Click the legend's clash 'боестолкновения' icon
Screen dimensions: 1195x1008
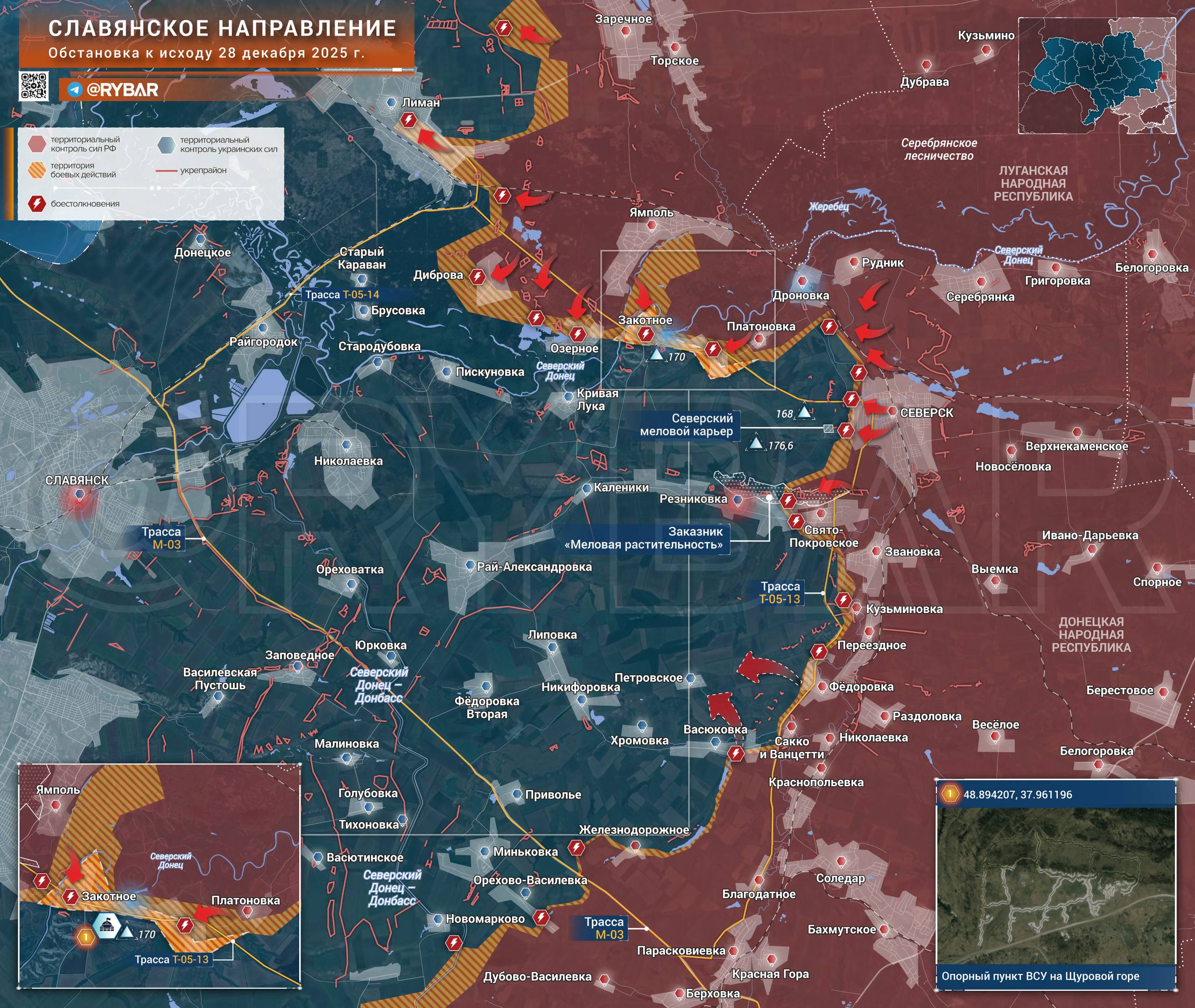tap(36, 204)
